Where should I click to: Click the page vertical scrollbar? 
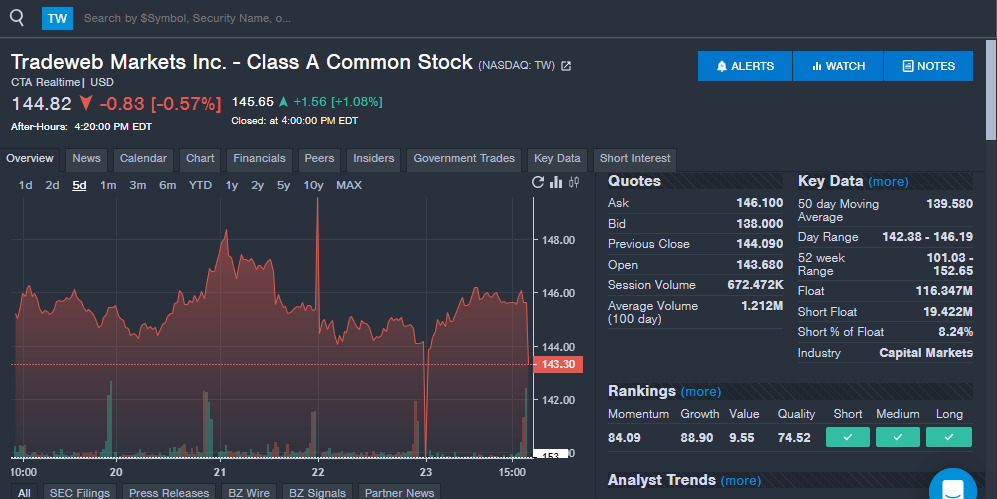click(991, 89)
